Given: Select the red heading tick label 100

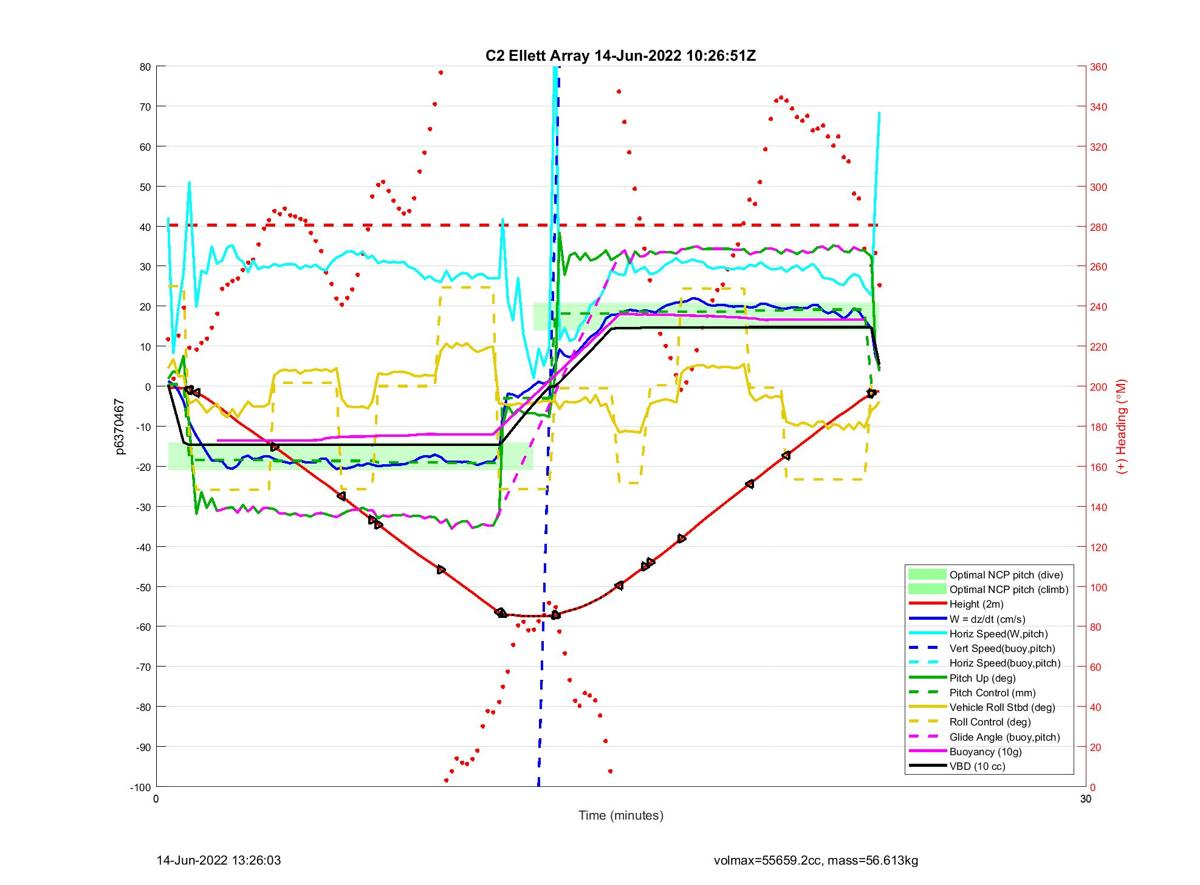Looking at the screenshot, I should [1098, 587].
